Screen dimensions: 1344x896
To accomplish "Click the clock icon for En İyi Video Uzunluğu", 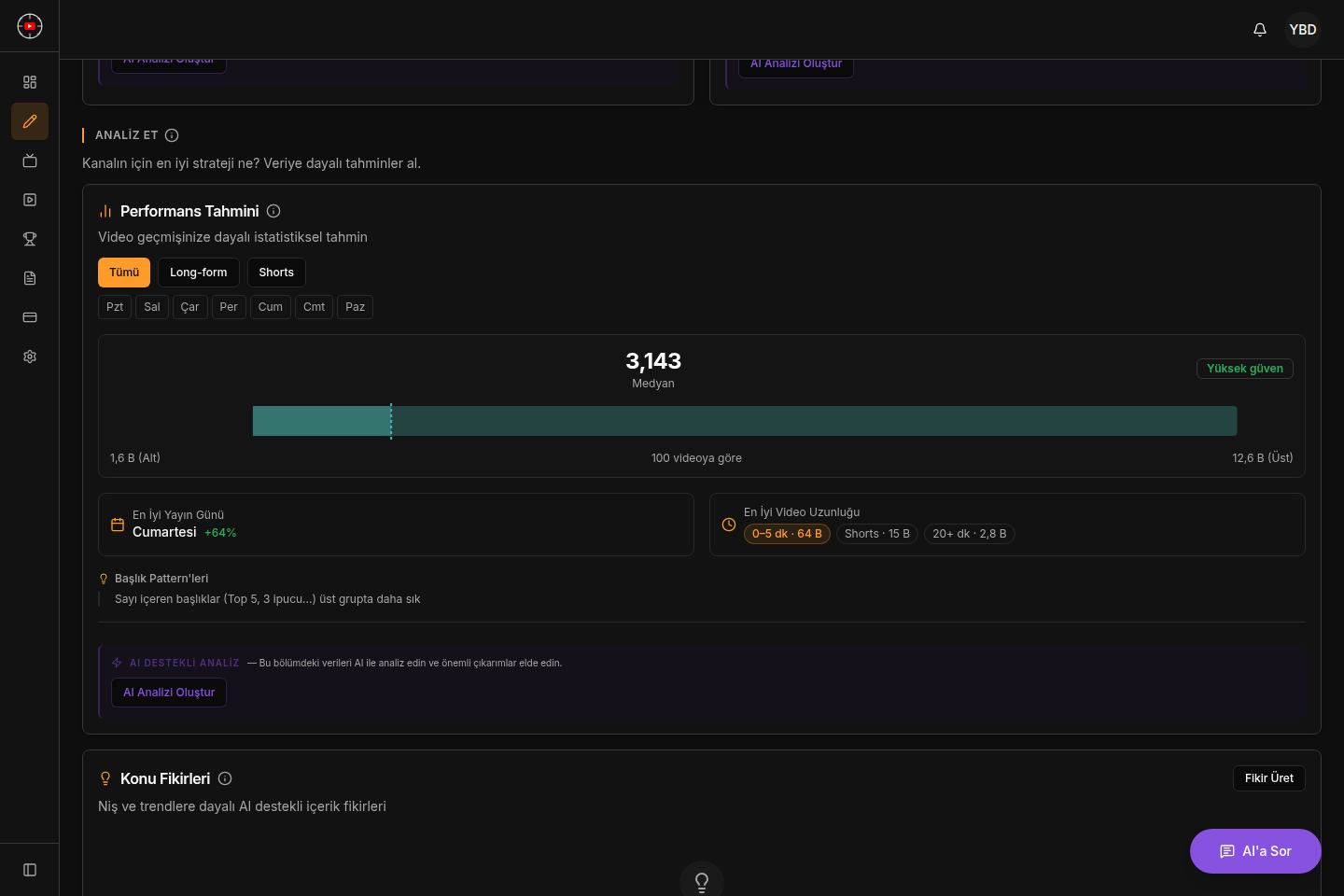I will click(x=729, y=525).
